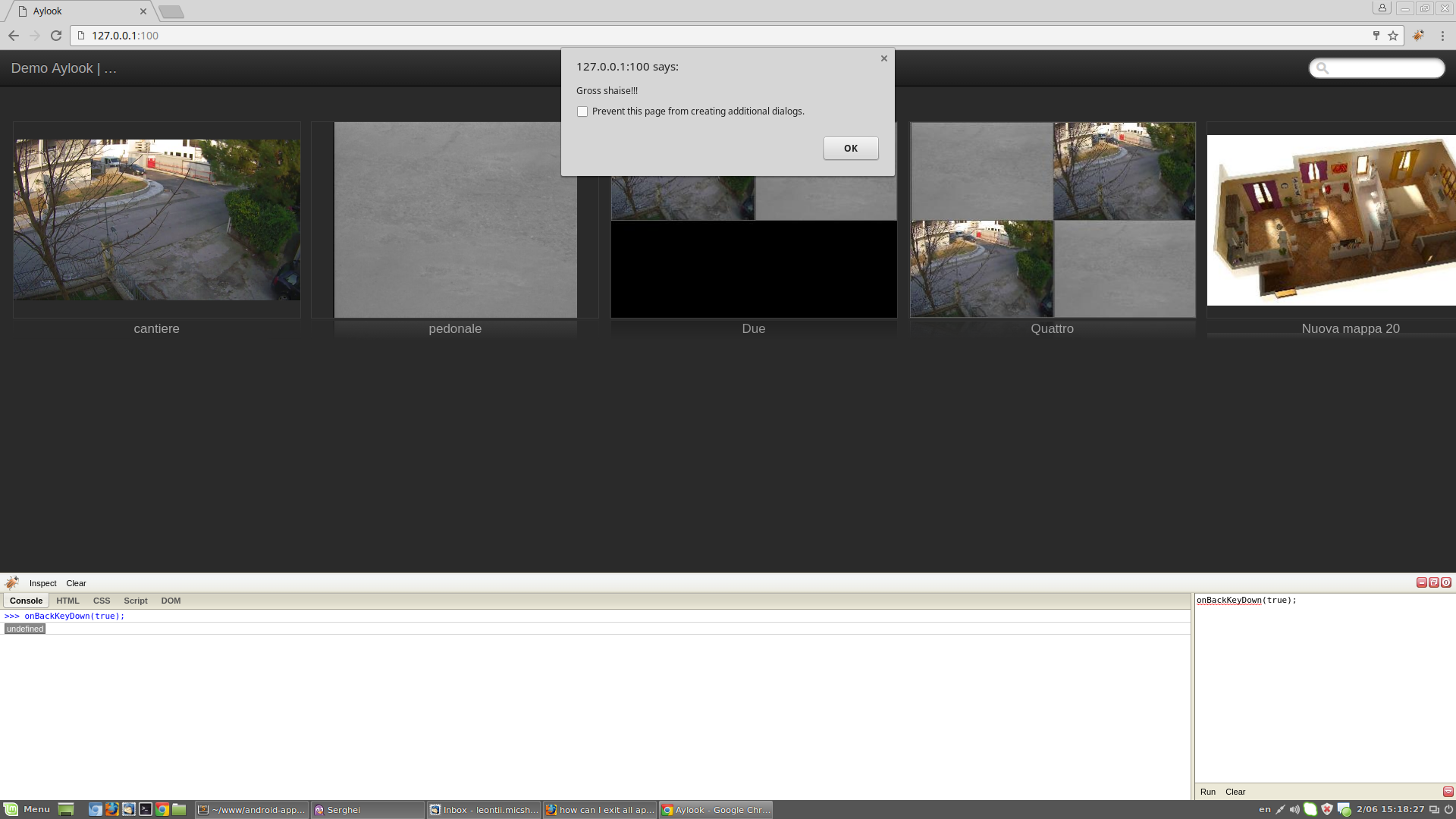Click the browser Back arrow
Image resolution: width=1456 pixels, height=819 pixels.
(13, 36)
